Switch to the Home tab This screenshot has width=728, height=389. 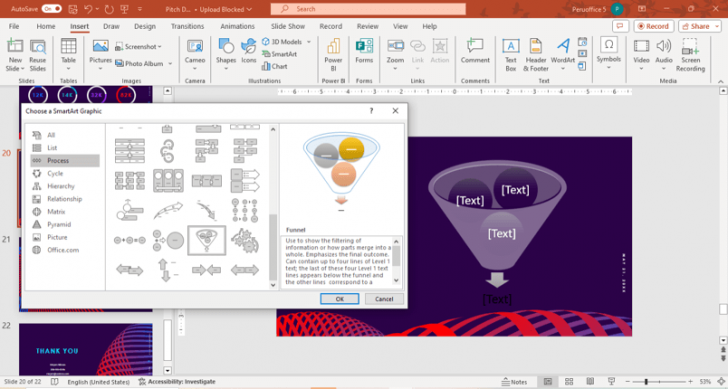pyautogui.click(x=46, y=26)
